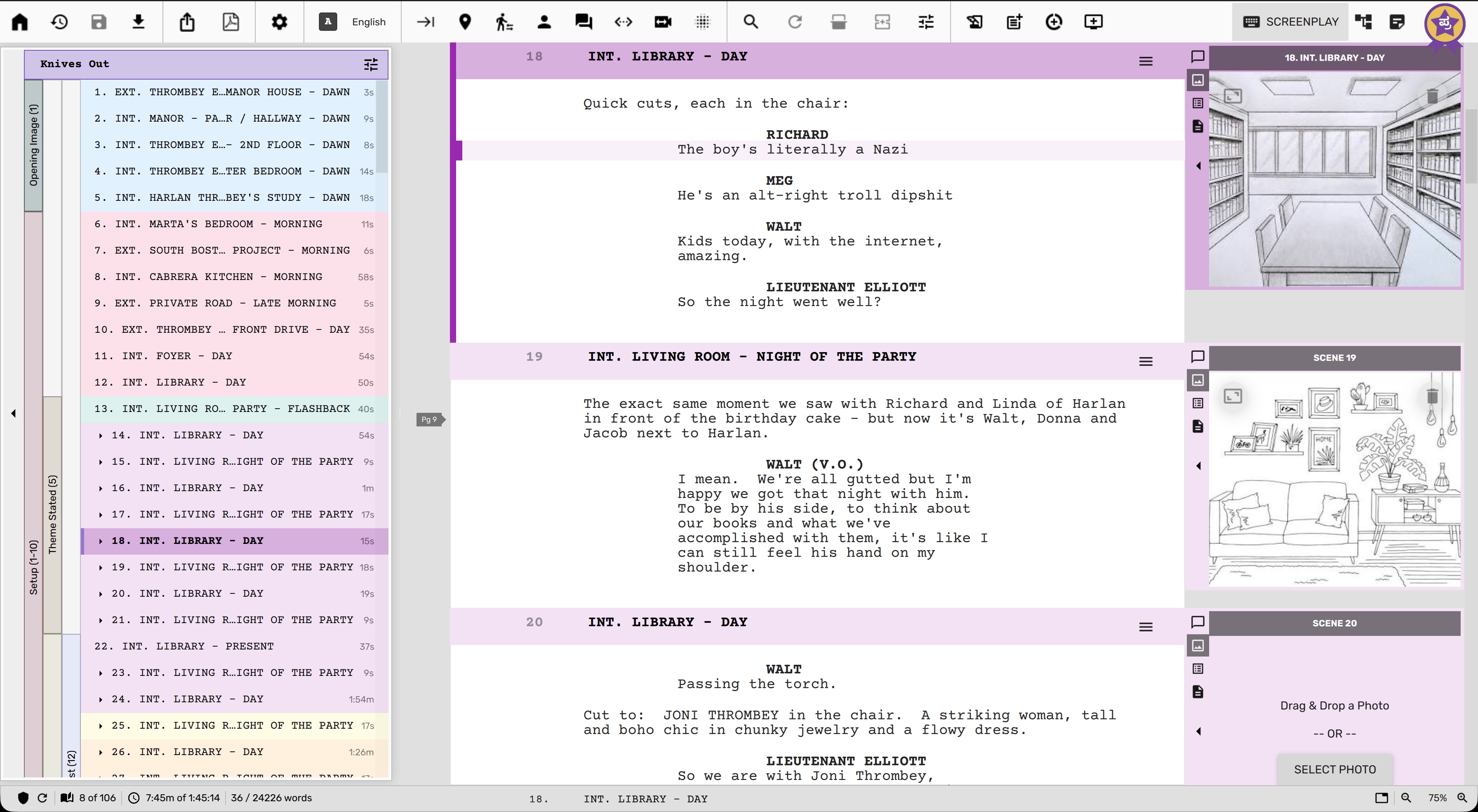This screenshot has height=812, width=1478.
Task: Click the location pin icon
Action: [x=465, y=22]
